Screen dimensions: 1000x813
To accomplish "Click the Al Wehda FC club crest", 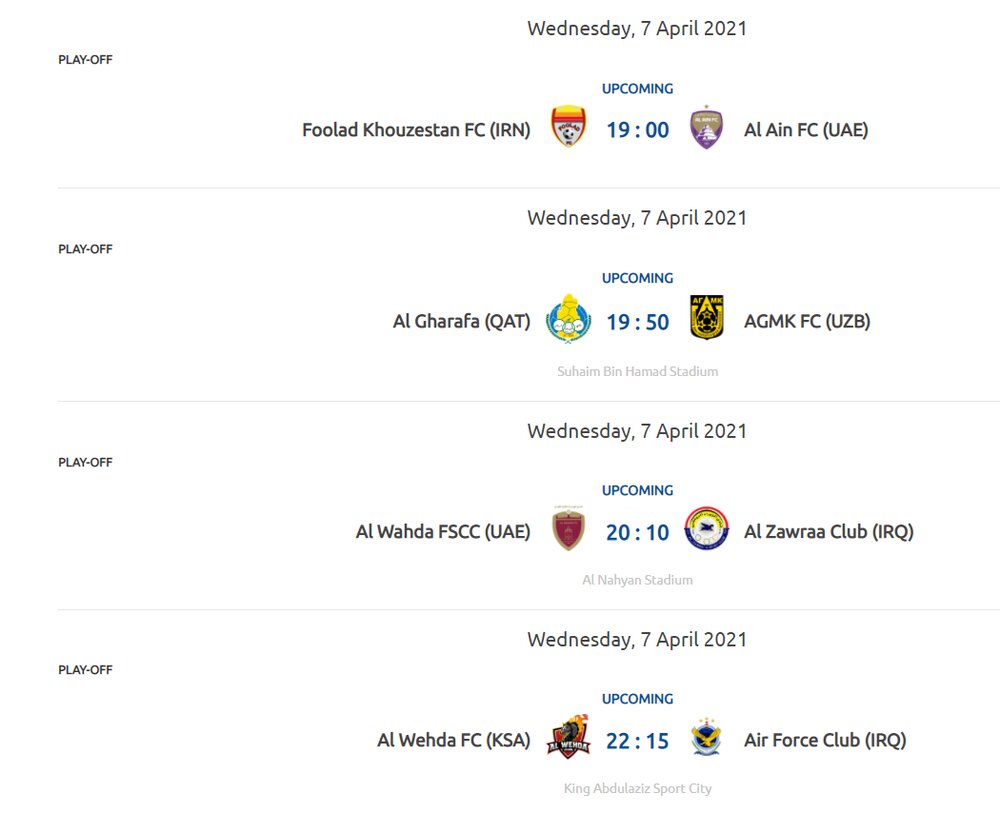I will 568,739.
